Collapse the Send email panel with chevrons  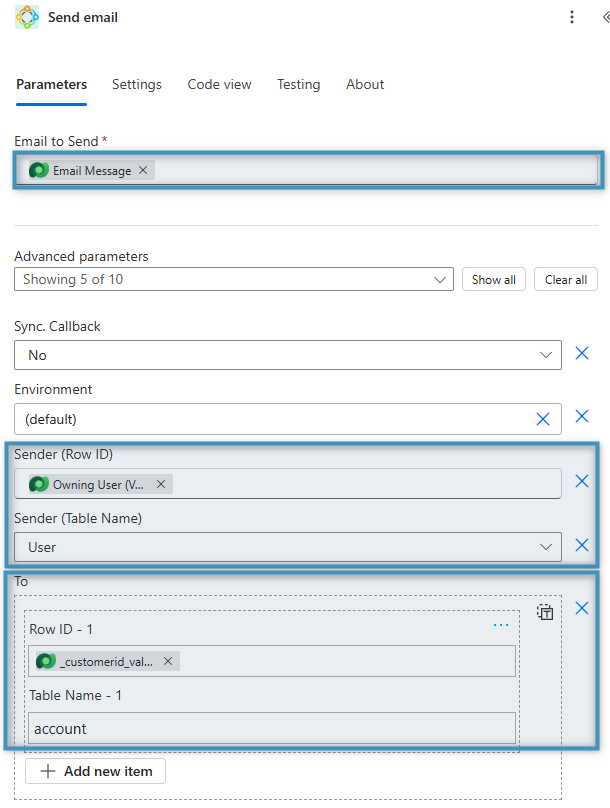(604, 17)
